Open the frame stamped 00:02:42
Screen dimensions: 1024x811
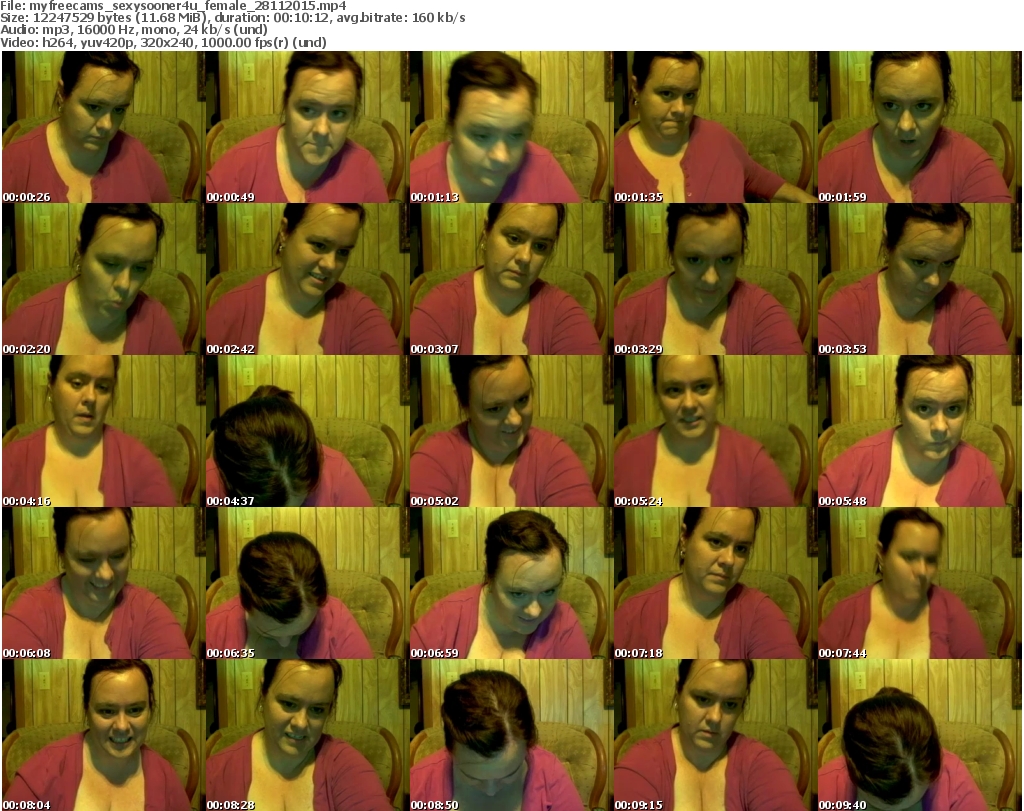click(x=307, y=279)
